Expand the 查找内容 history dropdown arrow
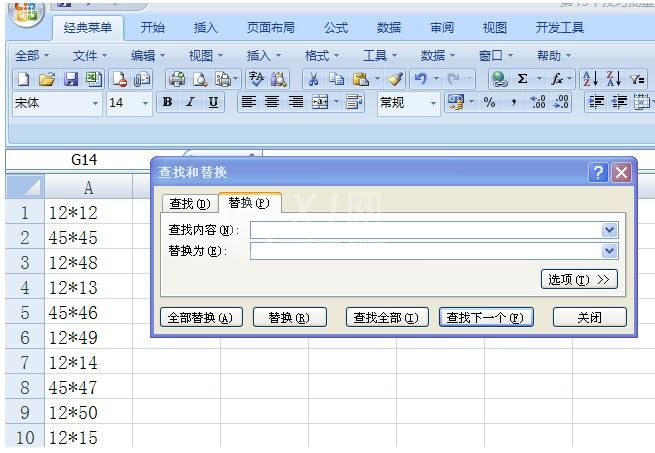 click(609, 230)
